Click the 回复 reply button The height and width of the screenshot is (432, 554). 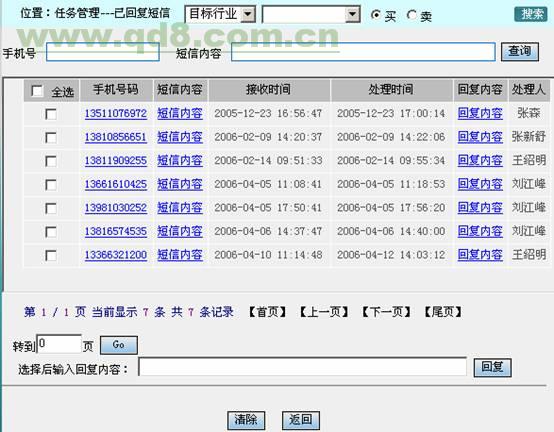[x=492, y=367]
